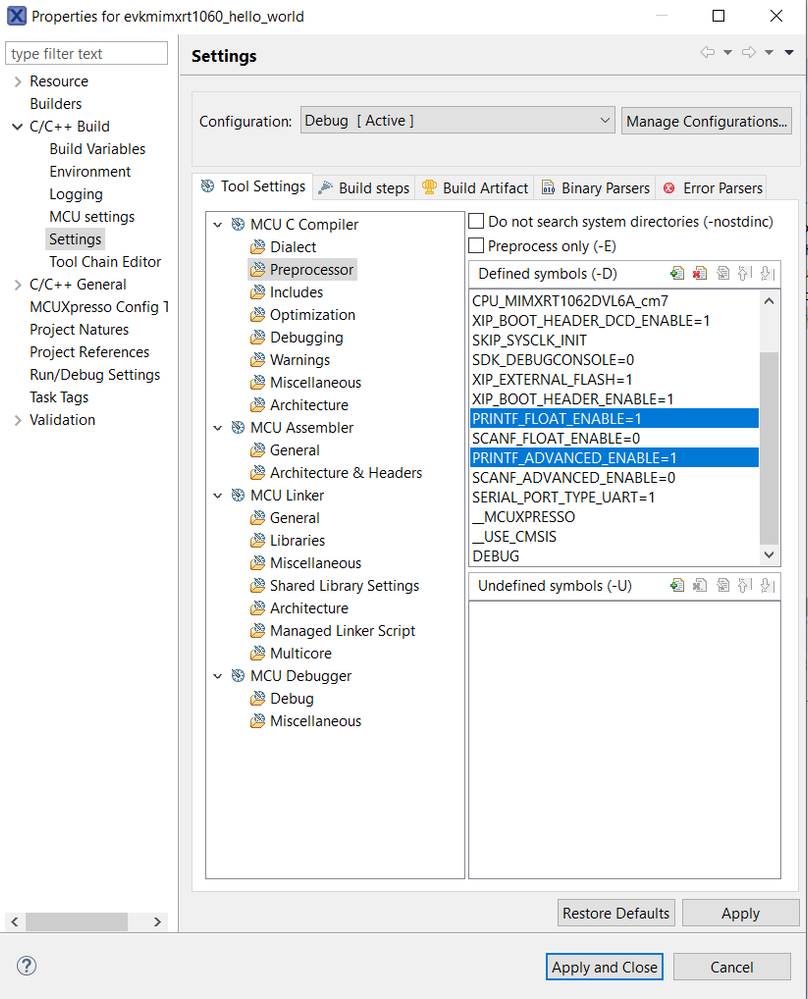Click Manage Configurations button
Viewport: 808px width, 999px height.
[706, 121]
